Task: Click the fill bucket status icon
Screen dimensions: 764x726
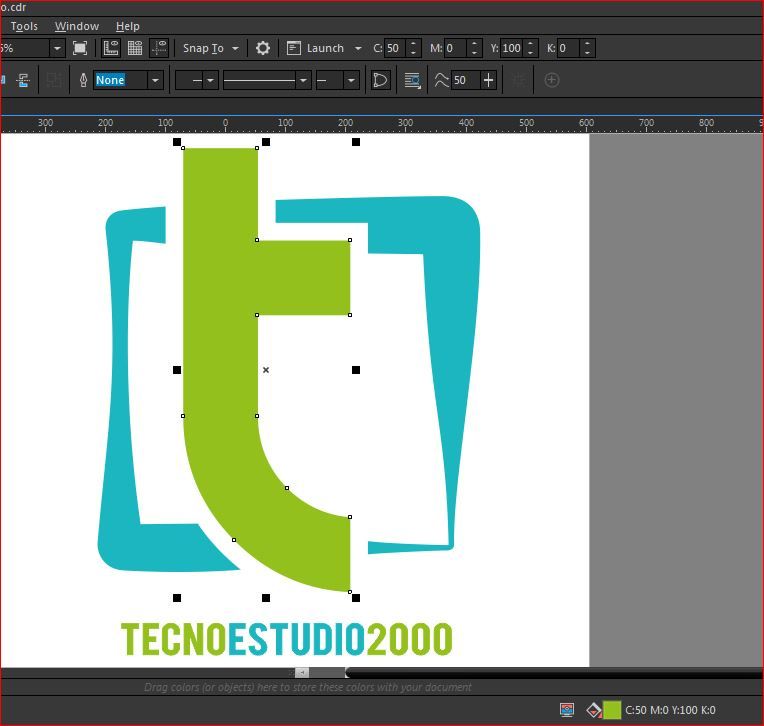Action: 593,710
